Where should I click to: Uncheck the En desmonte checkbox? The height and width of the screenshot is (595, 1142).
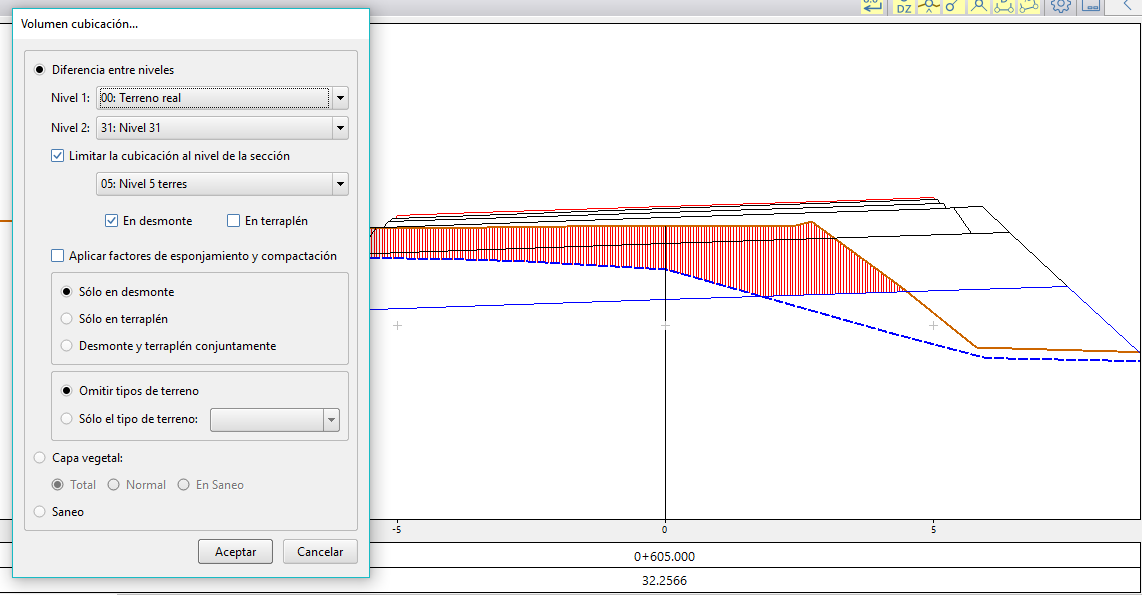pos(112,221)
